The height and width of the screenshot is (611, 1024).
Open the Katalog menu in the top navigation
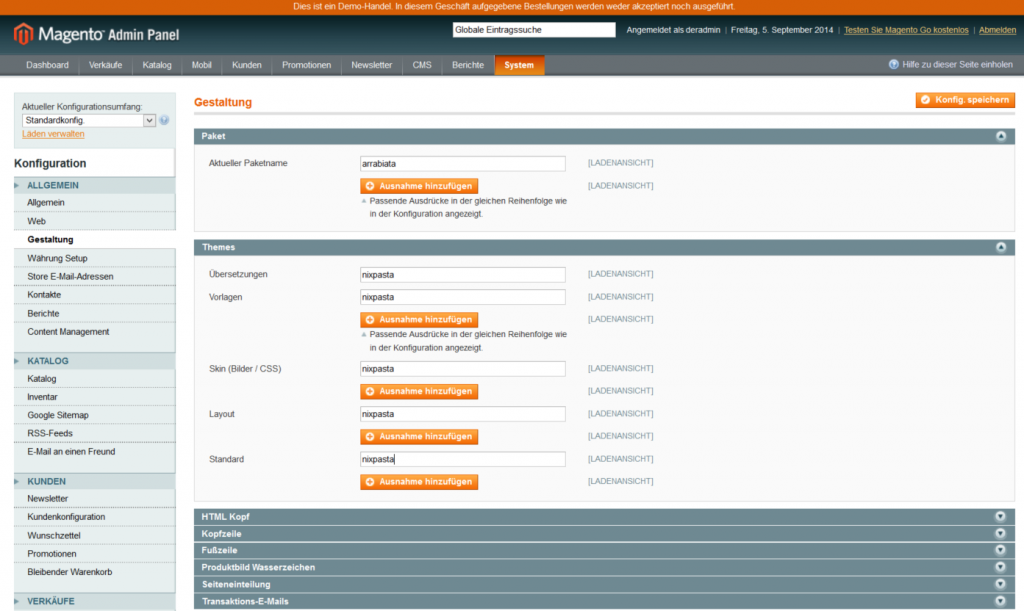click(156, 64)
